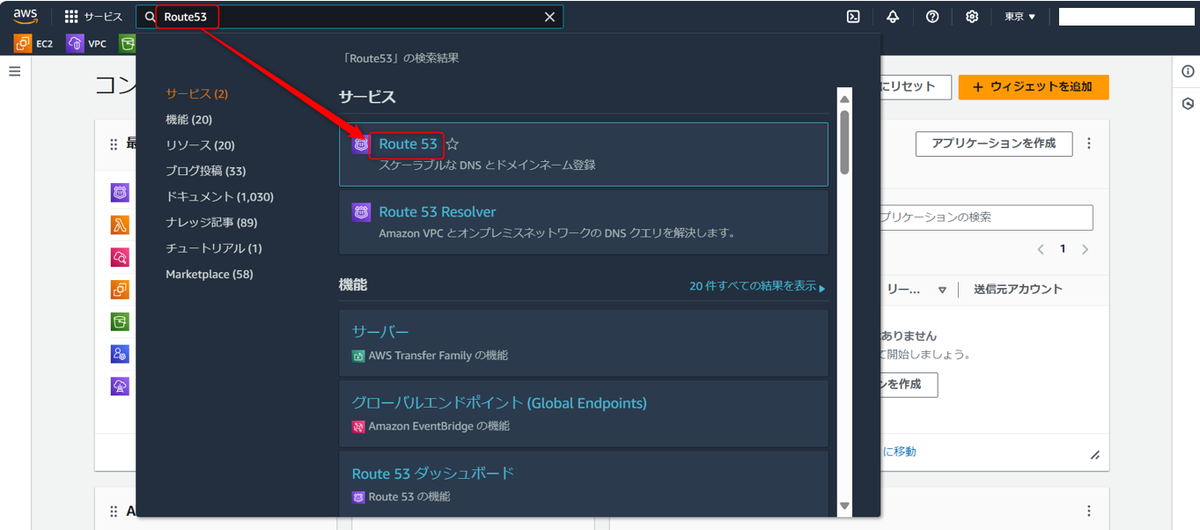Click the AWS Transfer Family icon
The width and height of the screenshot is (1200, 530).
click(358, 355)
